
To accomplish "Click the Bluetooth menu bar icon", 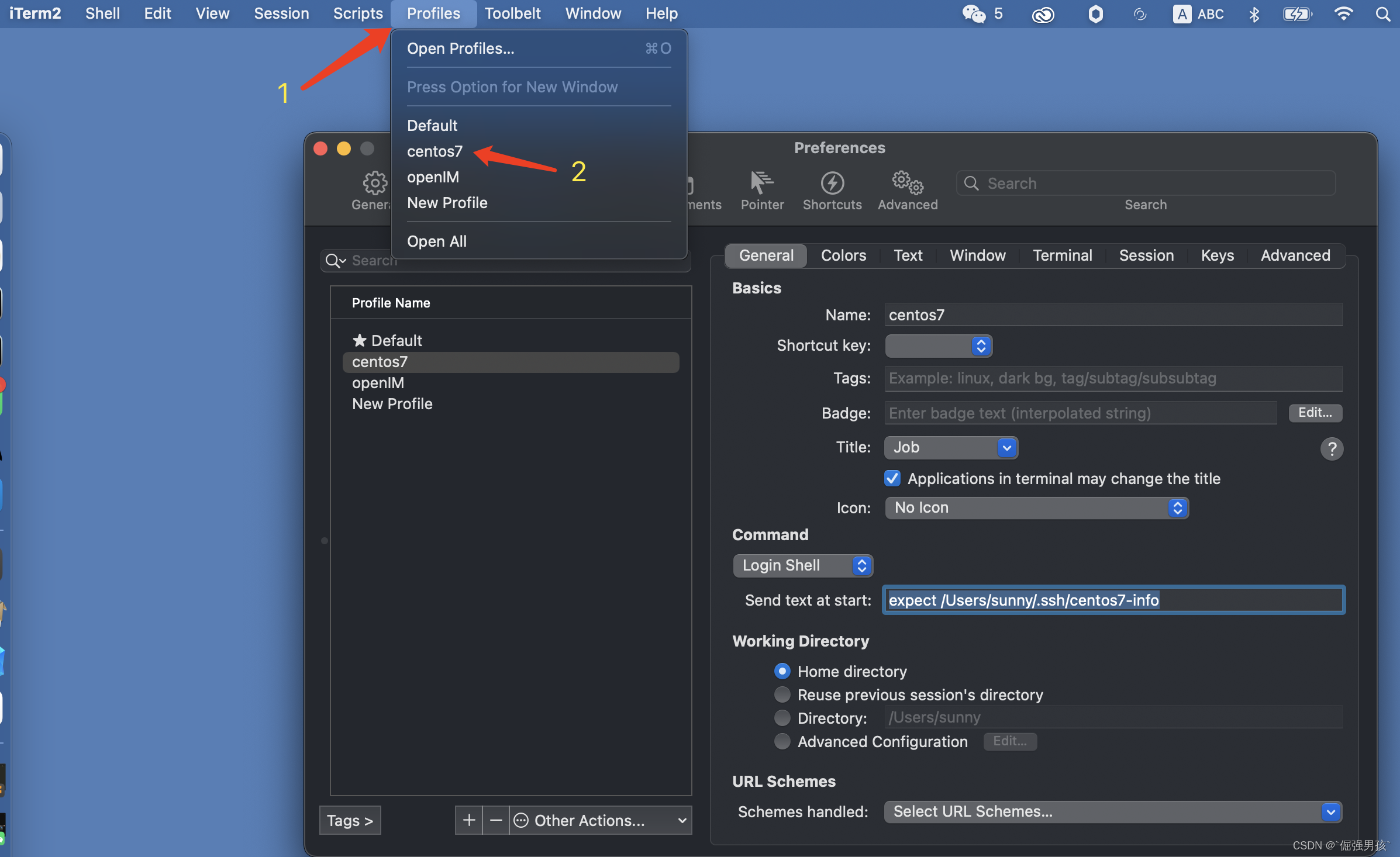I will coord(1253,13).
